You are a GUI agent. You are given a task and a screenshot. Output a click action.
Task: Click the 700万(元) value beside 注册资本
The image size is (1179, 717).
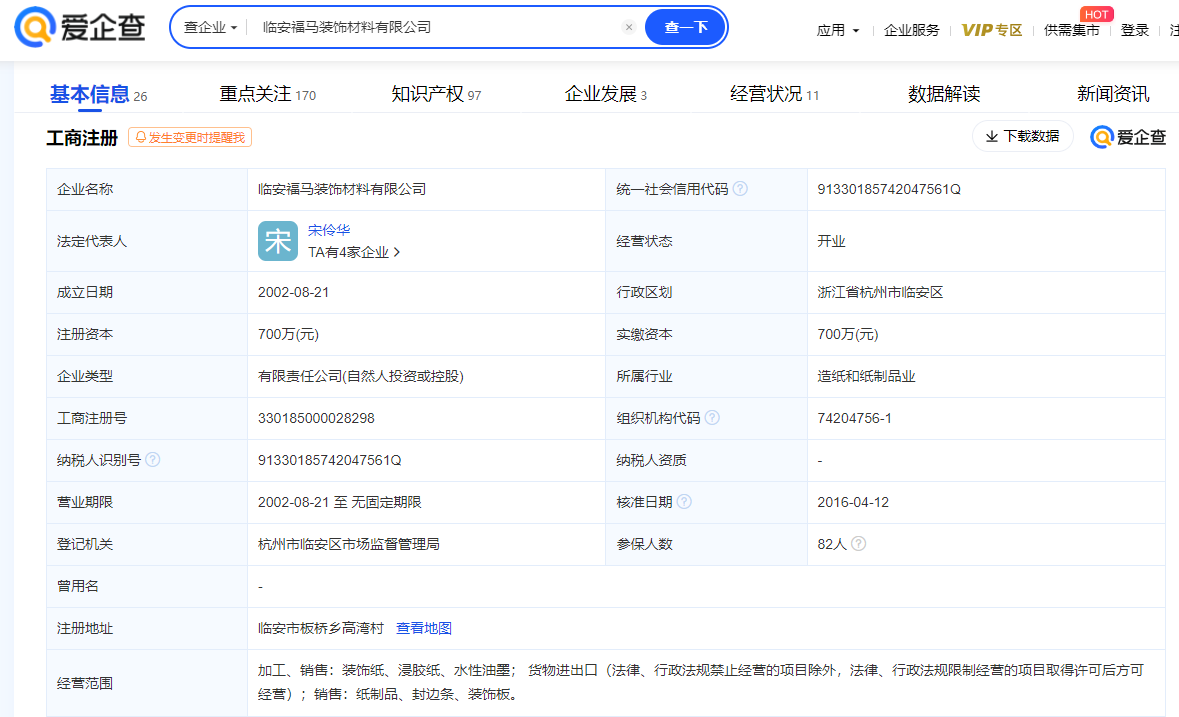288,334
